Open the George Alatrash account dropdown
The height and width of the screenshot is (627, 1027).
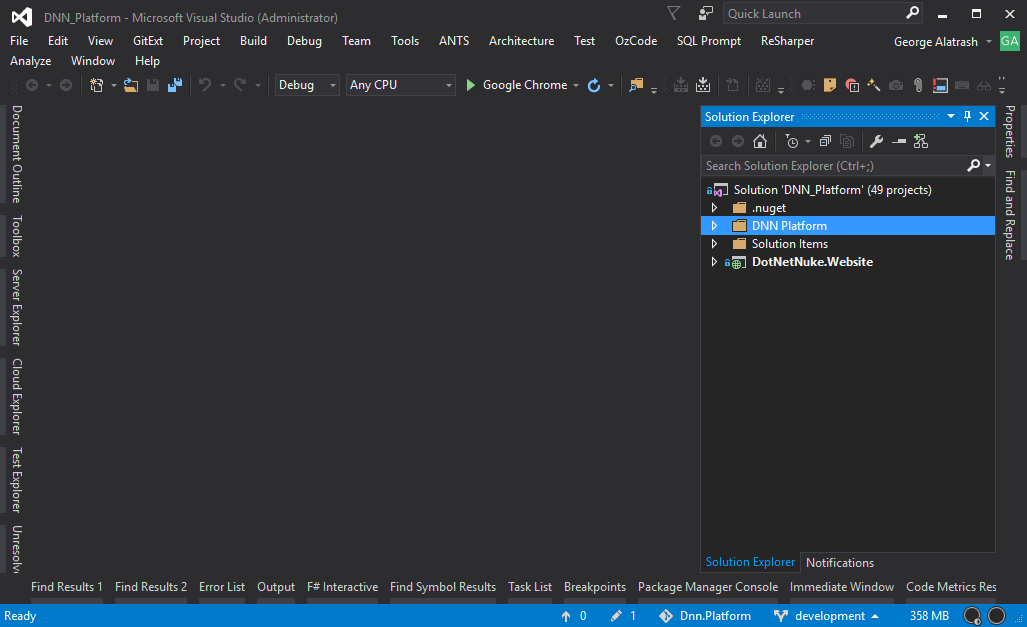coord(988,42)
